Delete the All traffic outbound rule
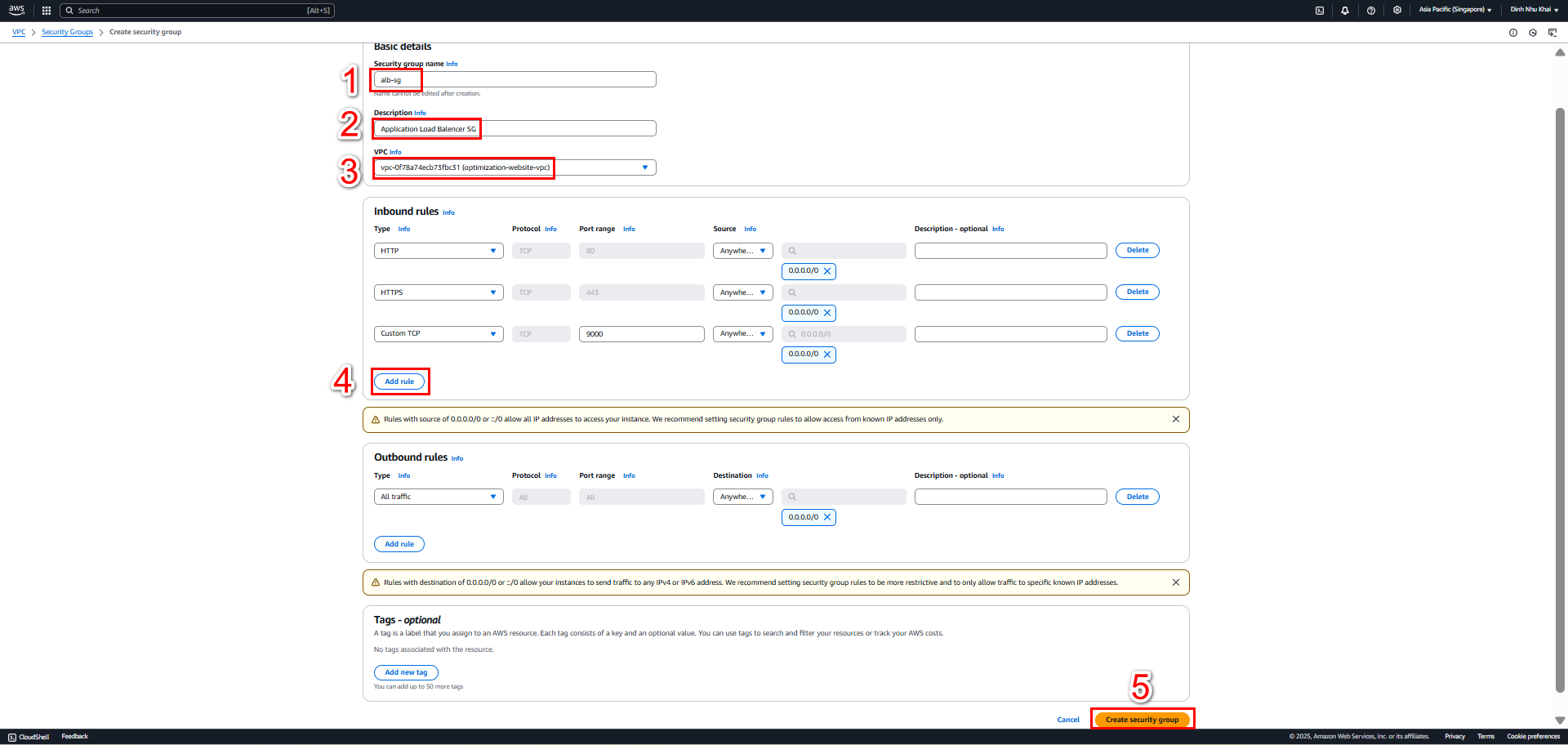Viewport: 1568px width, 745px height. pyautogui.click(x=1138, y=497)
